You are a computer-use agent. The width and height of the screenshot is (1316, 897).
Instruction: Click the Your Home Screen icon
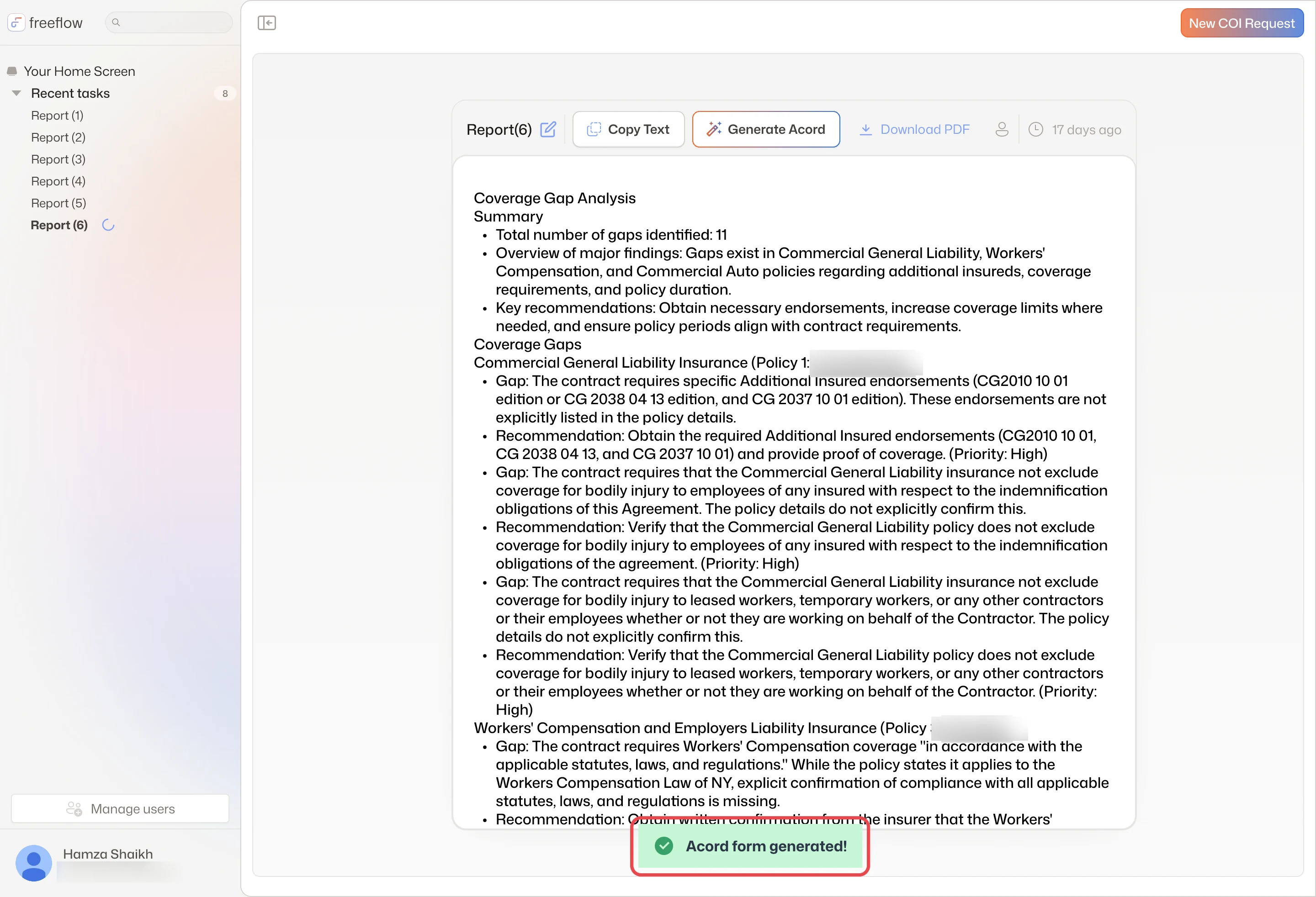[x=12, y=71]
